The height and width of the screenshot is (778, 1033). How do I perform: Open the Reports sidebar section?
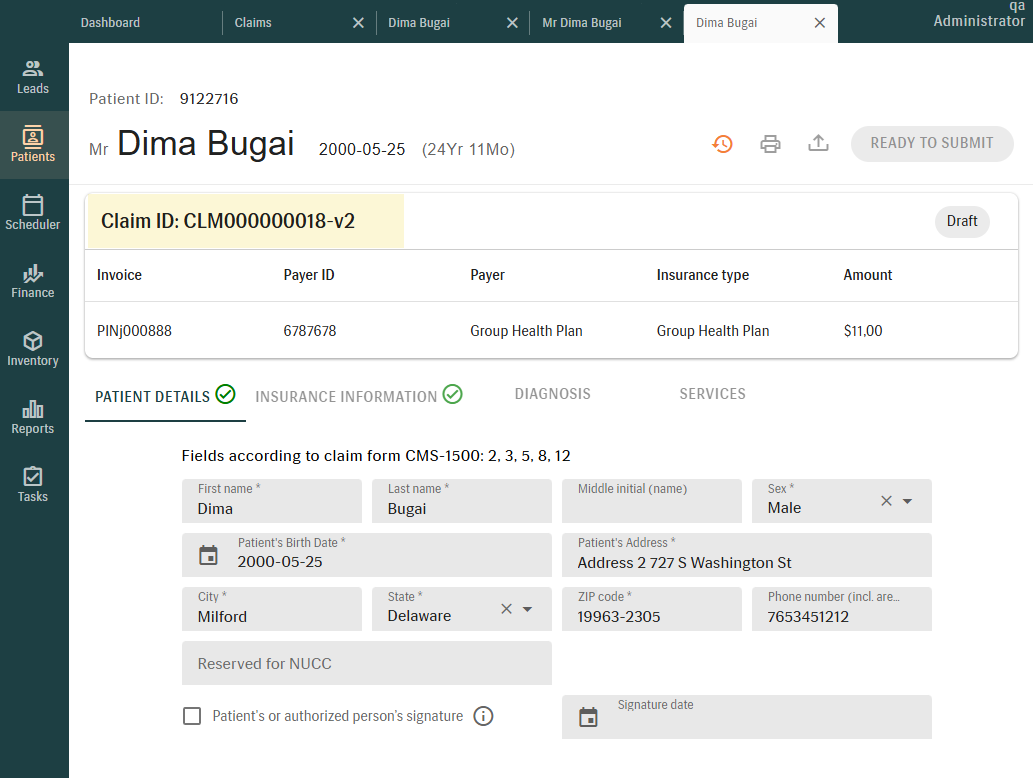coord(33,417)
